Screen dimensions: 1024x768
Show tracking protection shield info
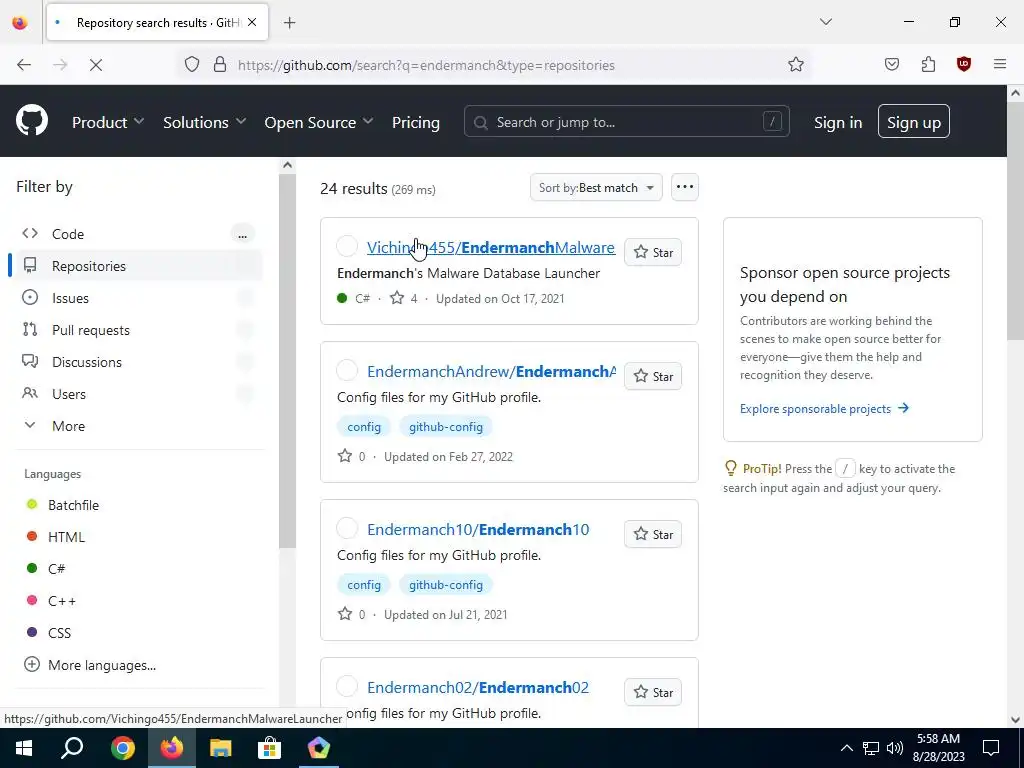point(191,65)
